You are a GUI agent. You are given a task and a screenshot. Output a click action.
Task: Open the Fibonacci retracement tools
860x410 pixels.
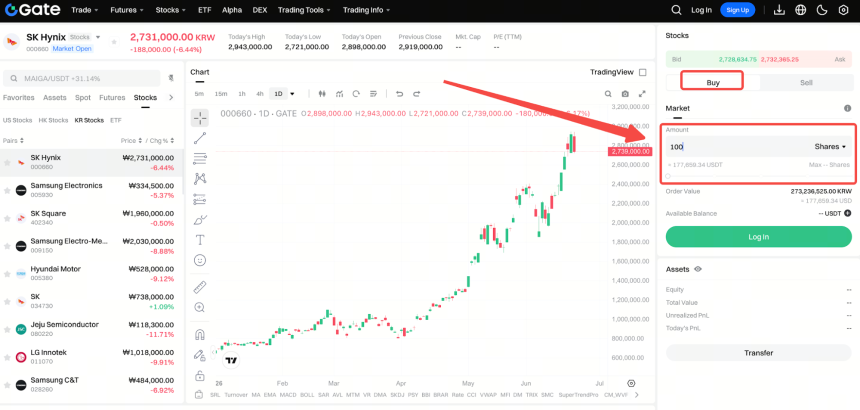200,159
